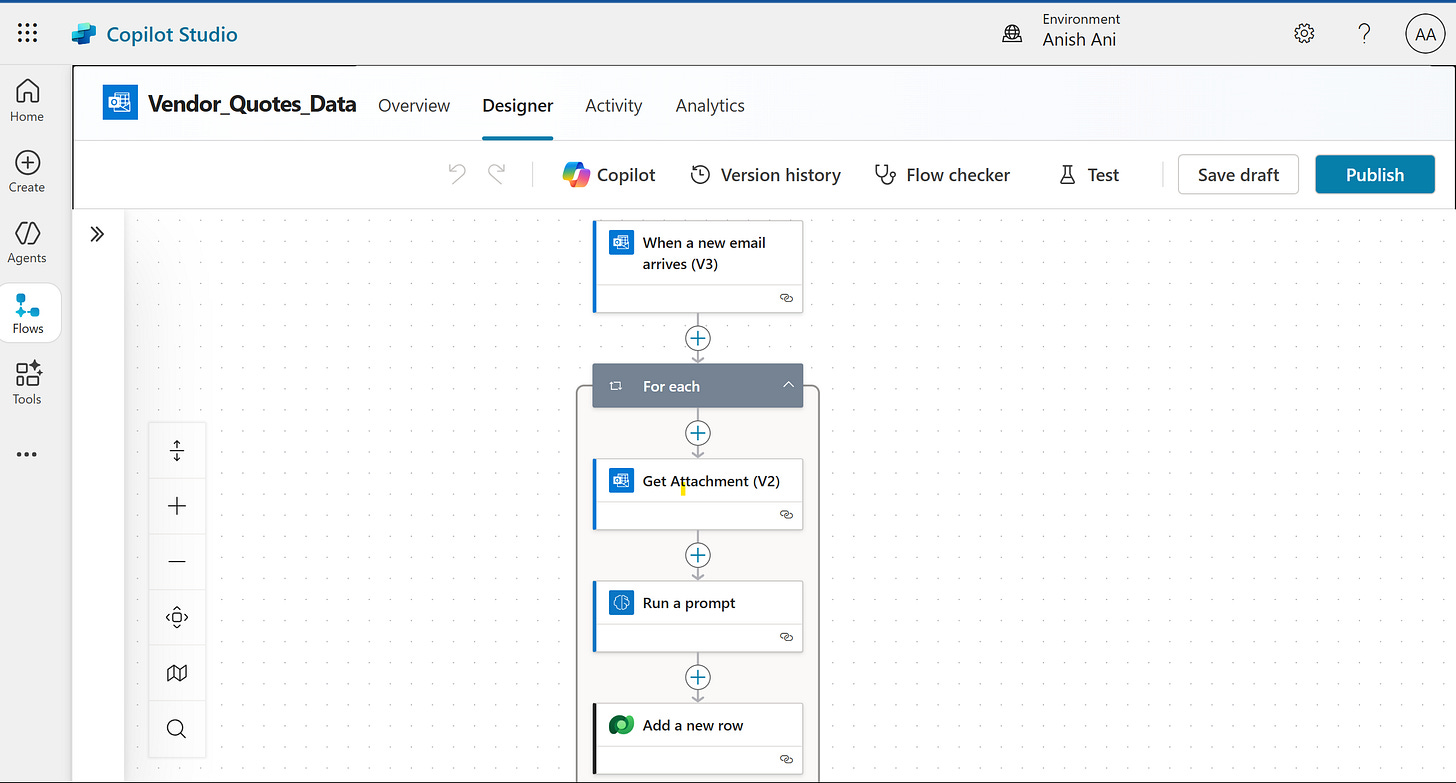
Task: Open the For each loop header
Action: (x=698, y=386)
